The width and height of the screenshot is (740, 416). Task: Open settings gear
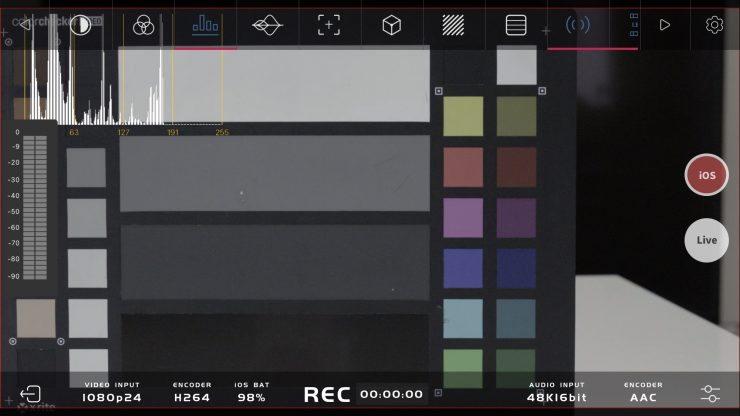point(714,25)
